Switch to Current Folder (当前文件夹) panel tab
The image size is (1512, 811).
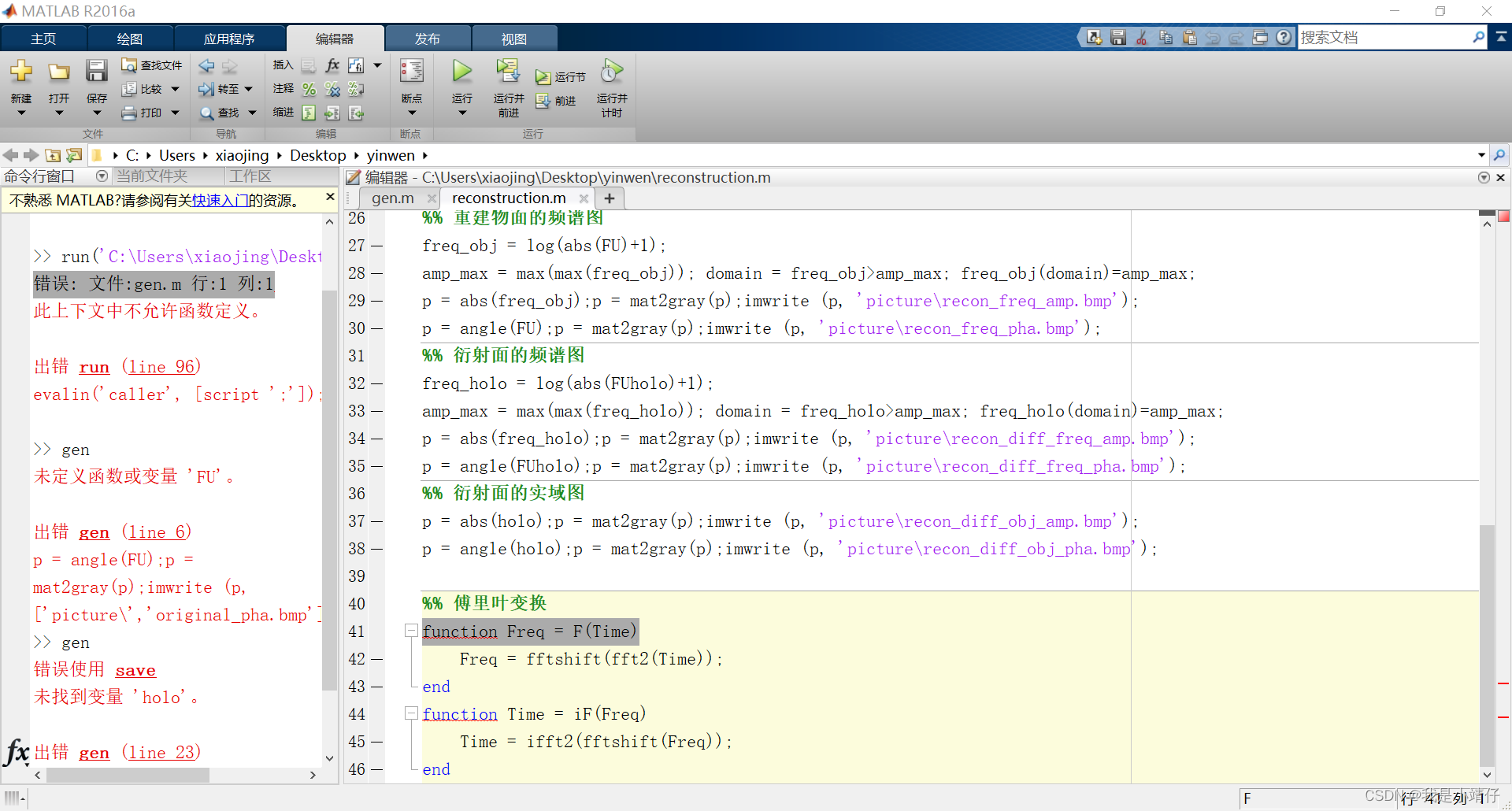pos(153,176)
